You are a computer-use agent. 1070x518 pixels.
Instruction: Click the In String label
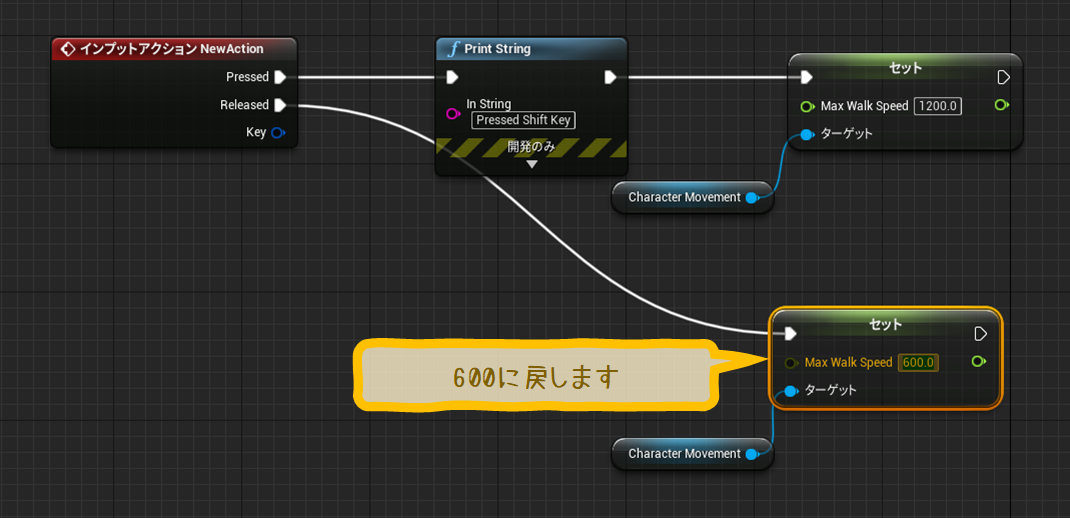coord(489,103)
